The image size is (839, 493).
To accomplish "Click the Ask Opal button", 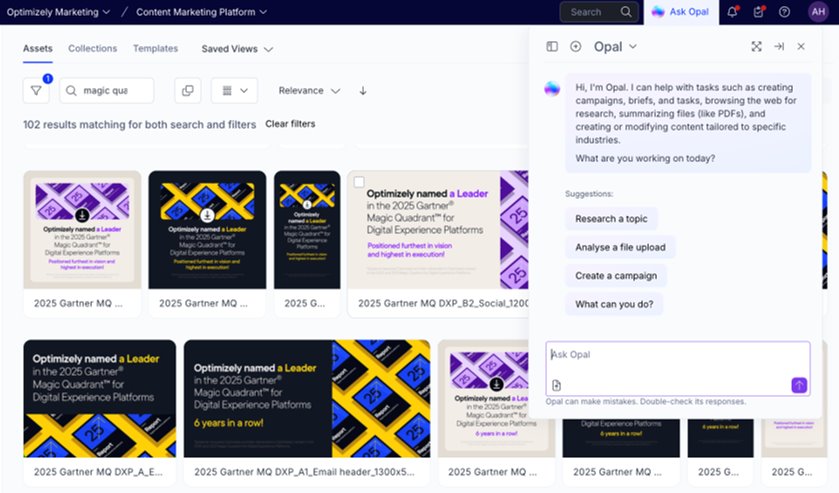I will click(681, 12).
